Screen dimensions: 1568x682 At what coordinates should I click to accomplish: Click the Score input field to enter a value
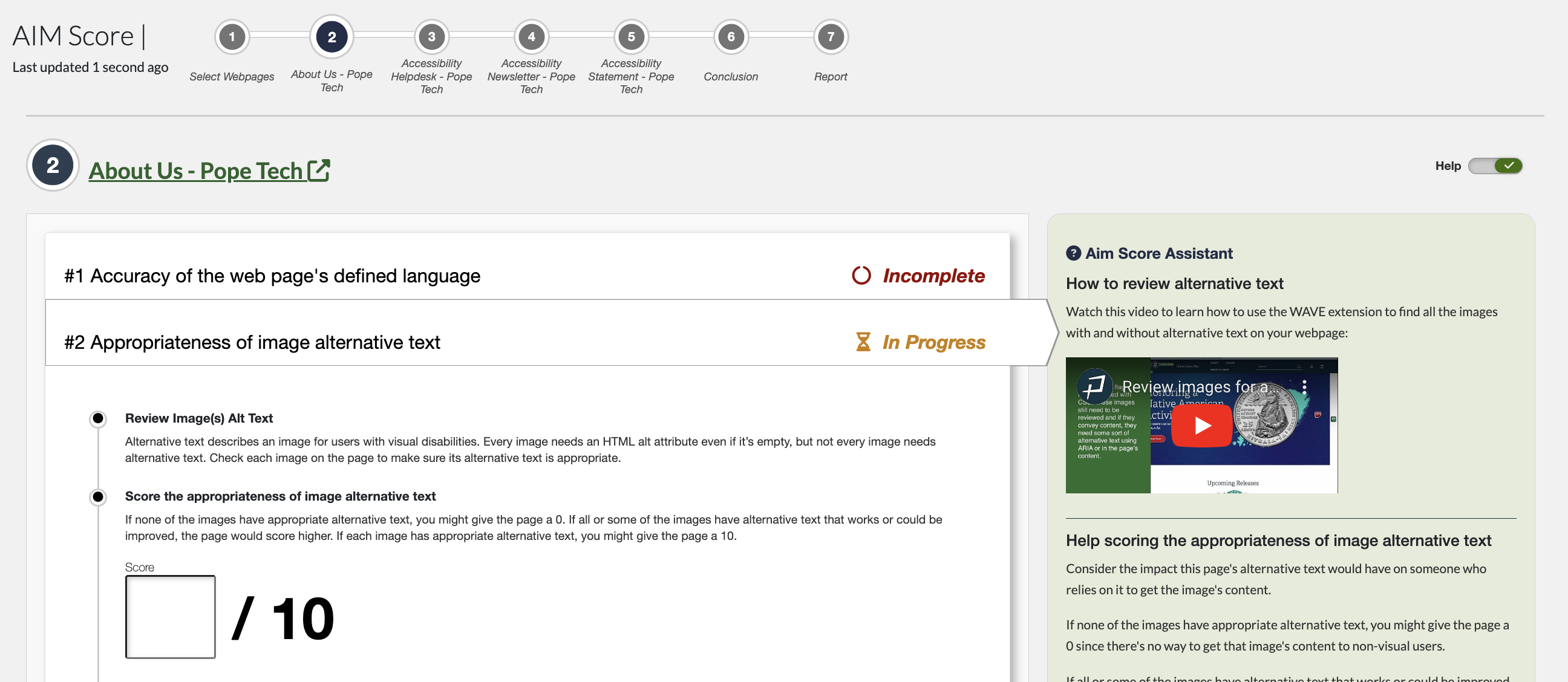170,616
